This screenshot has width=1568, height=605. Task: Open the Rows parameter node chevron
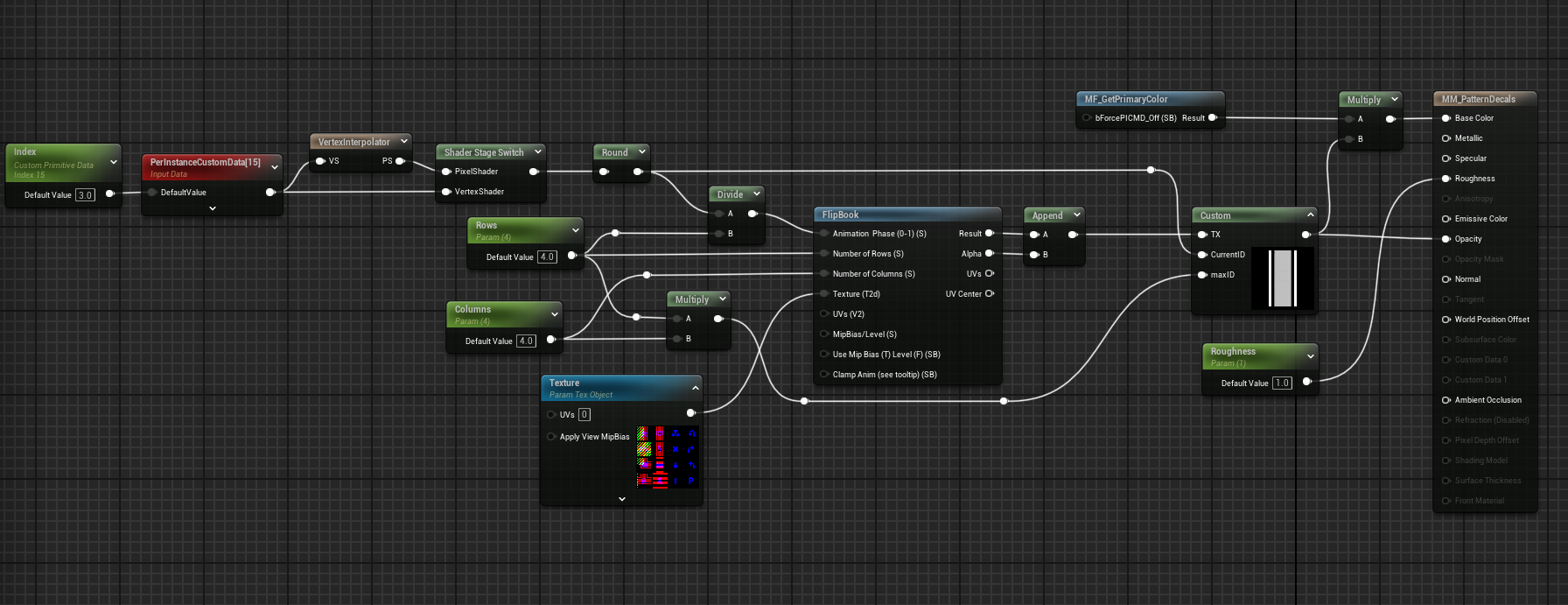[x=575, y=230]
